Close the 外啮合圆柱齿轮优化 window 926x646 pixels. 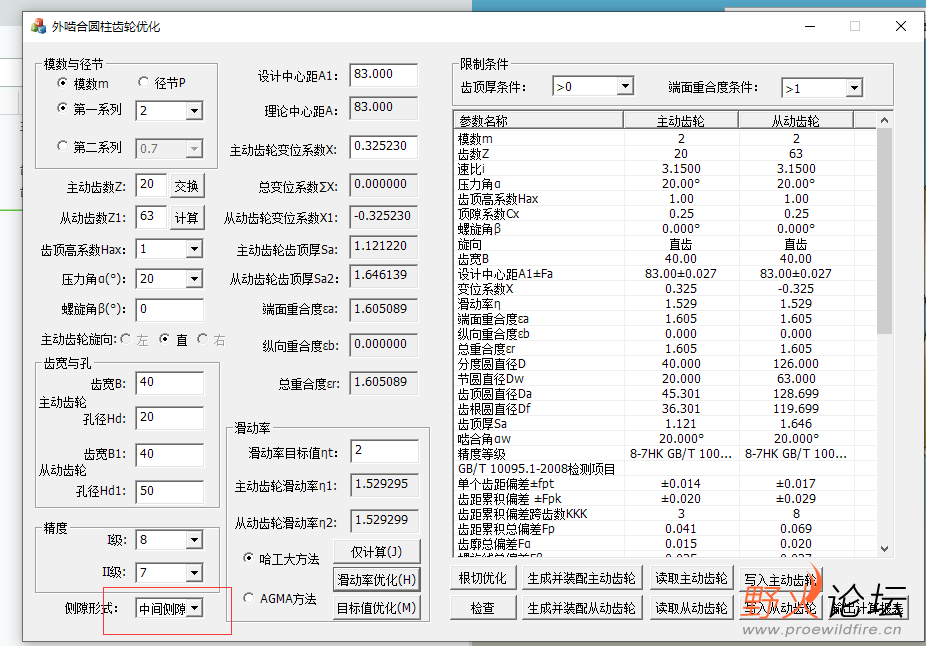pos(901,26)
